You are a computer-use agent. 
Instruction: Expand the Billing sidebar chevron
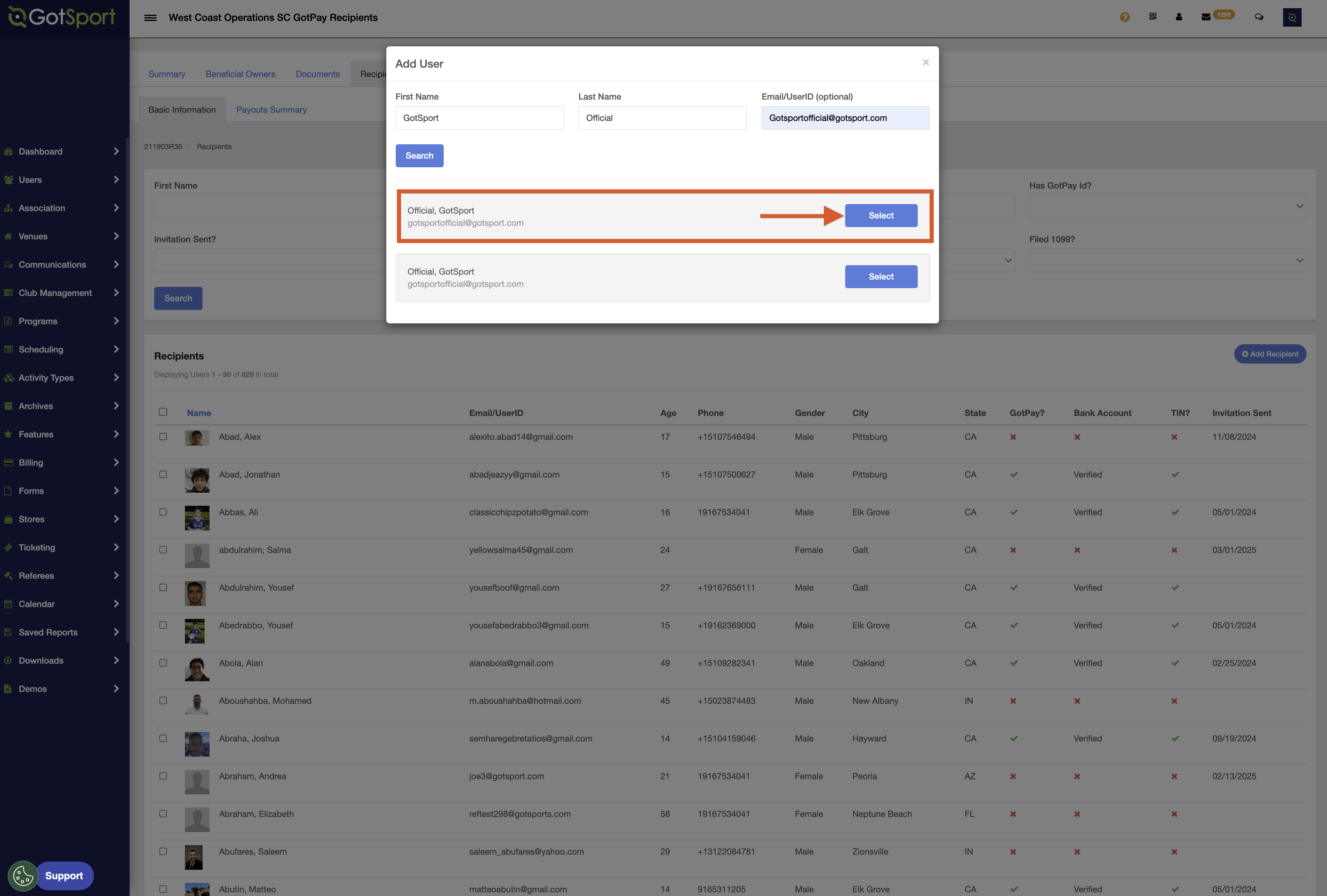pyautogui.click(x=116, y=463)
